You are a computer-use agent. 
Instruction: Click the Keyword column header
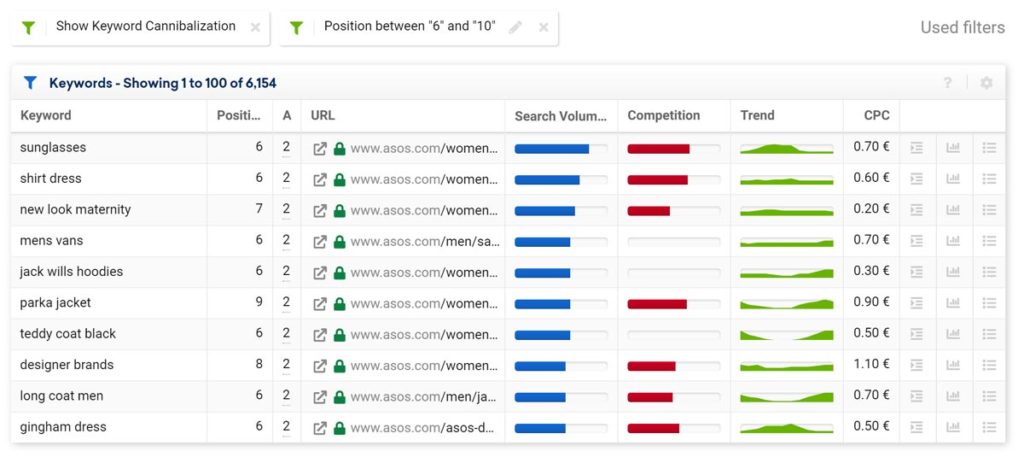point(46,116)
